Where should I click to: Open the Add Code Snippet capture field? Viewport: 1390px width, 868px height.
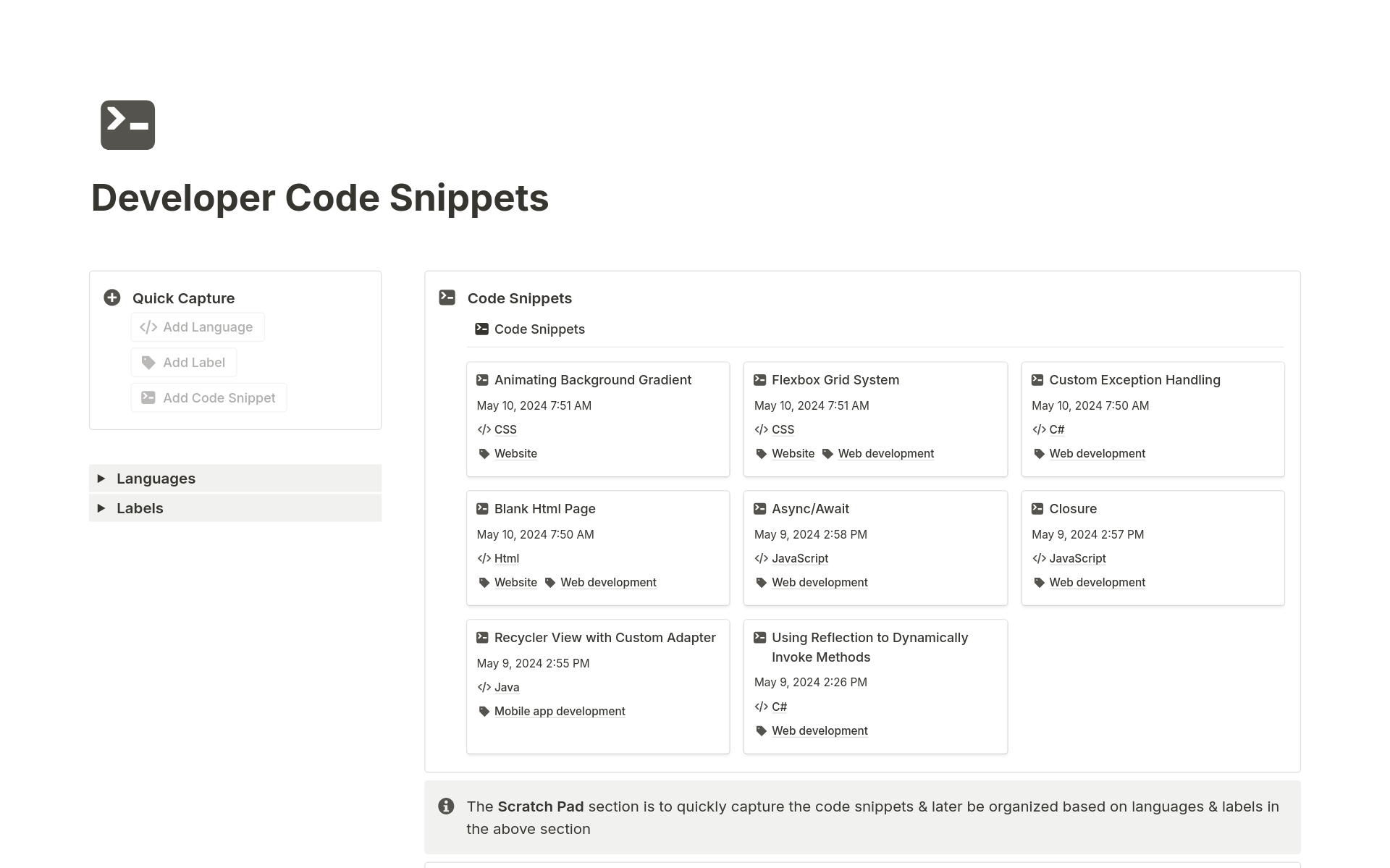tap(208, 397)
